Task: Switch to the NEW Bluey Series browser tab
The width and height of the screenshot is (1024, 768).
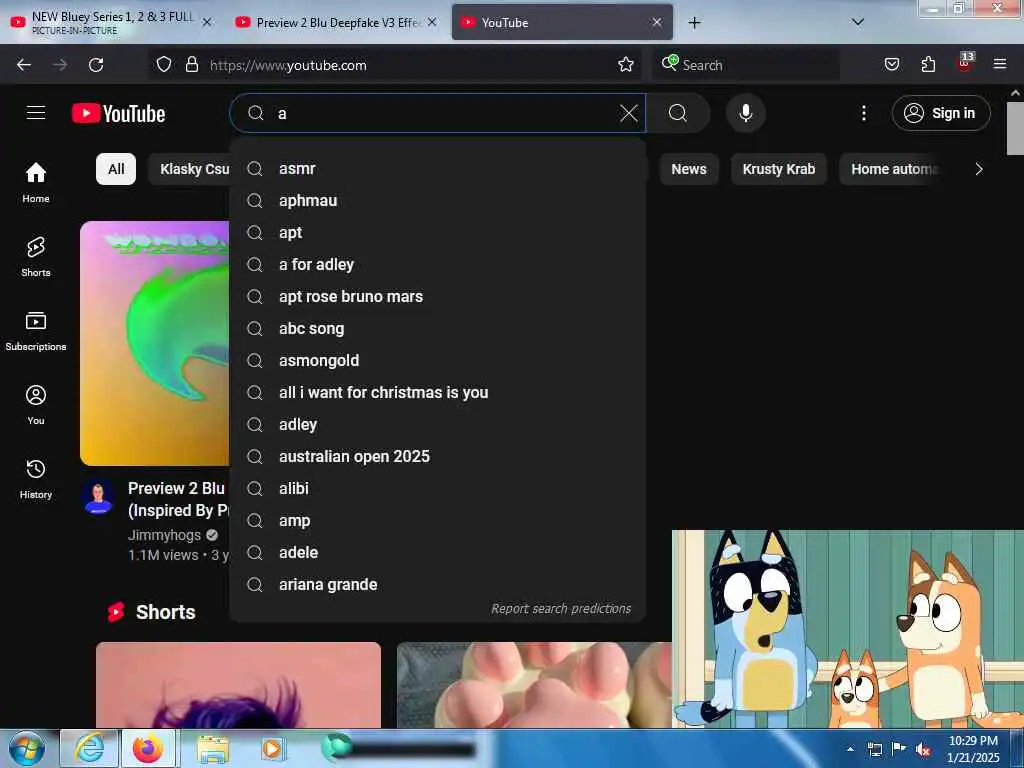Action: (x=111, y=22)
